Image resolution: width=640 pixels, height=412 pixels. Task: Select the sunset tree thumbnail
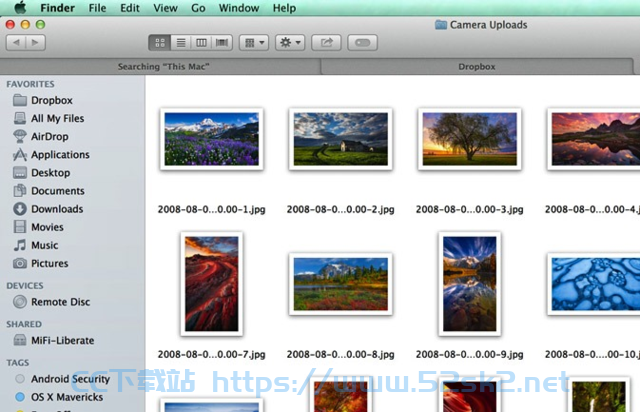tap(469, 139)
